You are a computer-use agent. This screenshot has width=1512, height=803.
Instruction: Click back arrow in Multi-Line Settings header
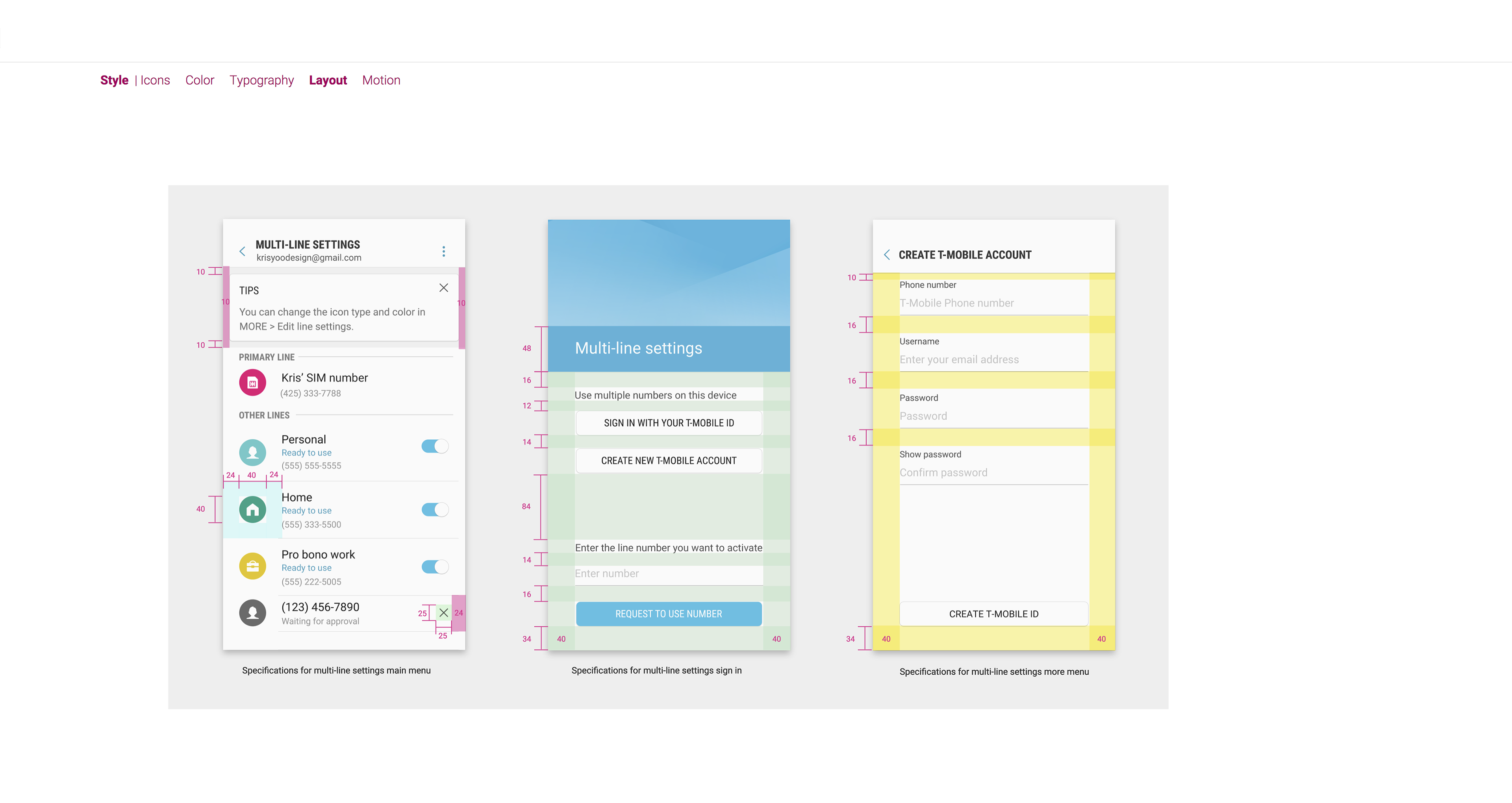point(243,251)
